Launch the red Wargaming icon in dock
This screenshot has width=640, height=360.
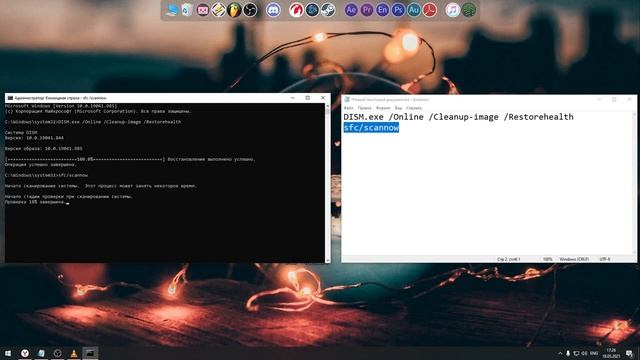coord(296,10)
